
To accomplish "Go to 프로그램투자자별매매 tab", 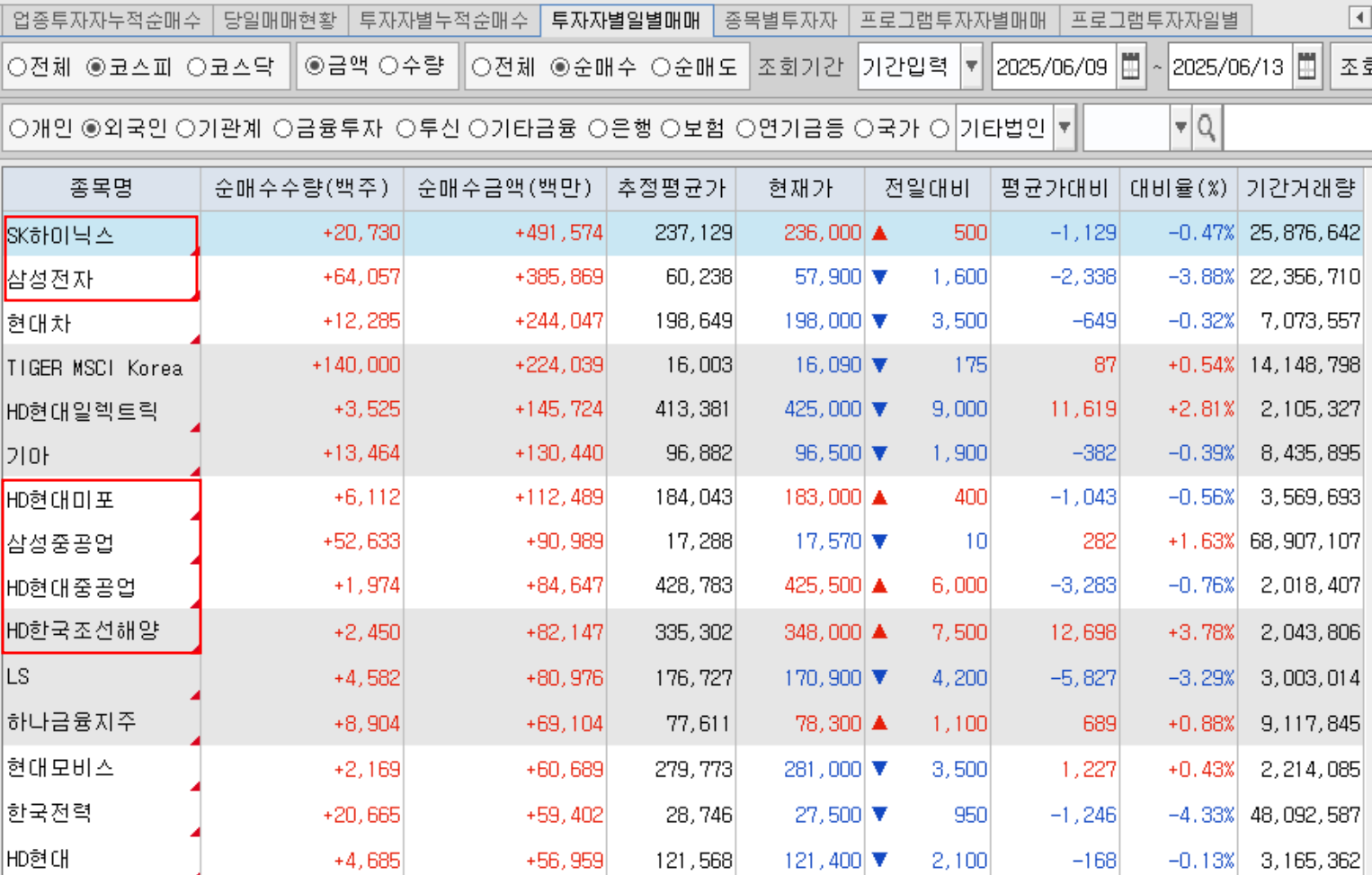I will click(x=953, y=20).
